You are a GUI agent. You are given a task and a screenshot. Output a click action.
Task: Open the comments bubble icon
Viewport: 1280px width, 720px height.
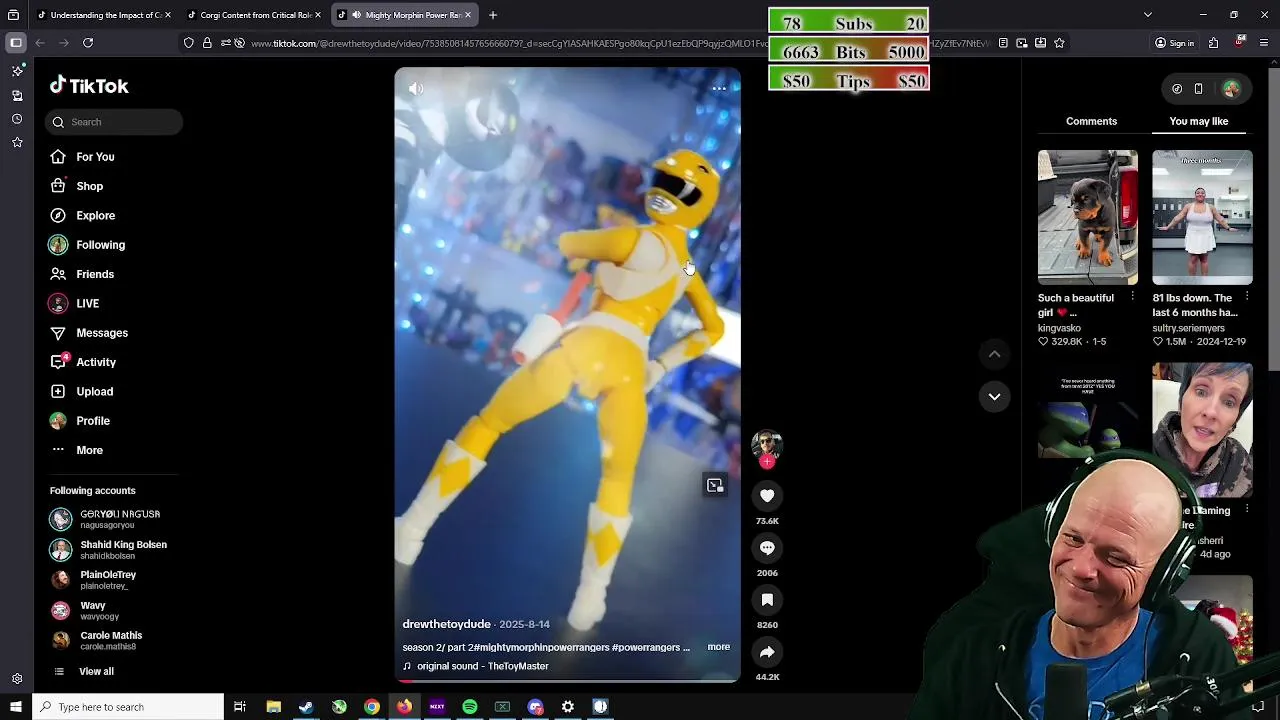point(767,548)
